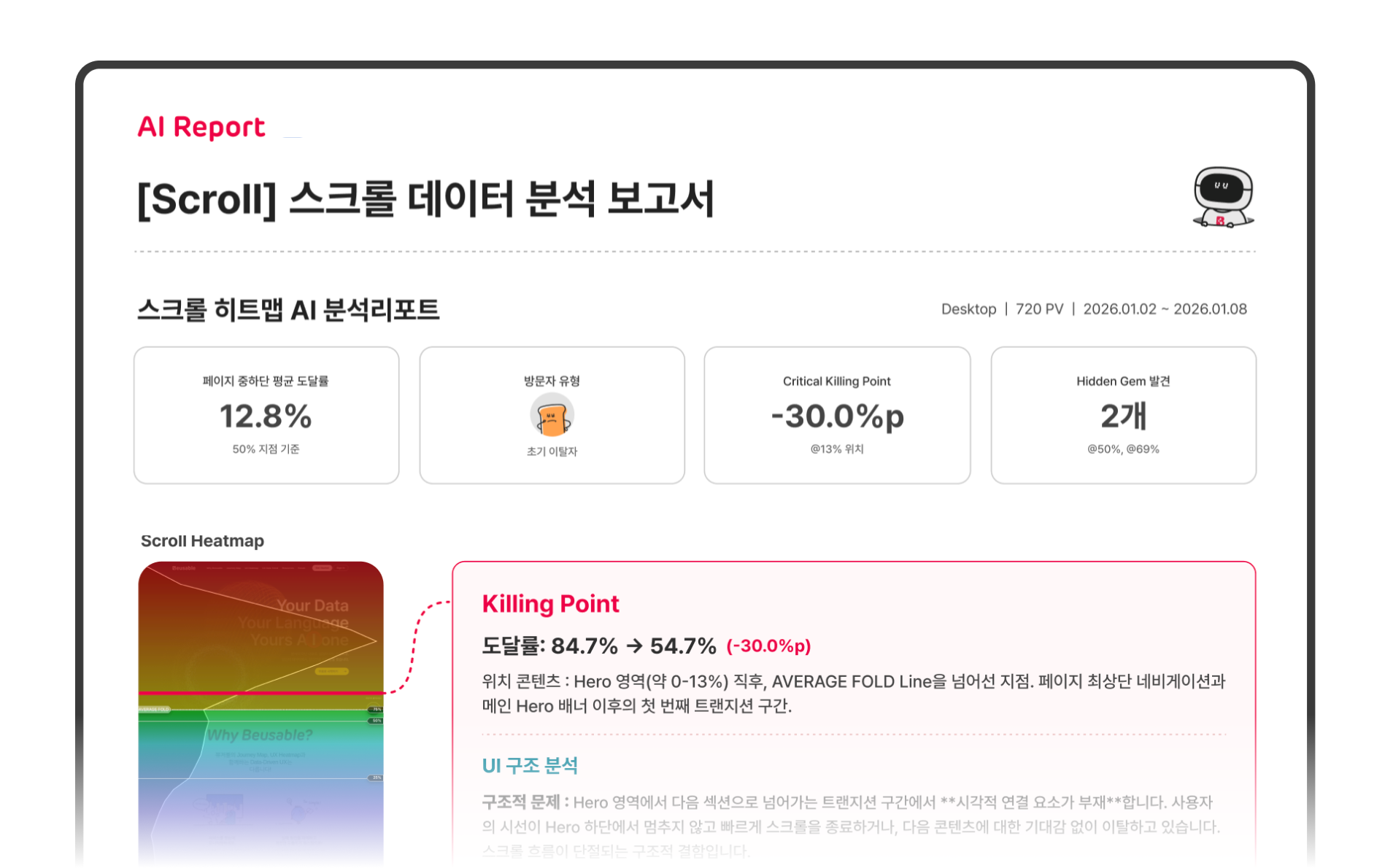Click the 25% marker badge on heatmap
Viewport: 1385px width, 868px height.
click(x=376, y=778)
